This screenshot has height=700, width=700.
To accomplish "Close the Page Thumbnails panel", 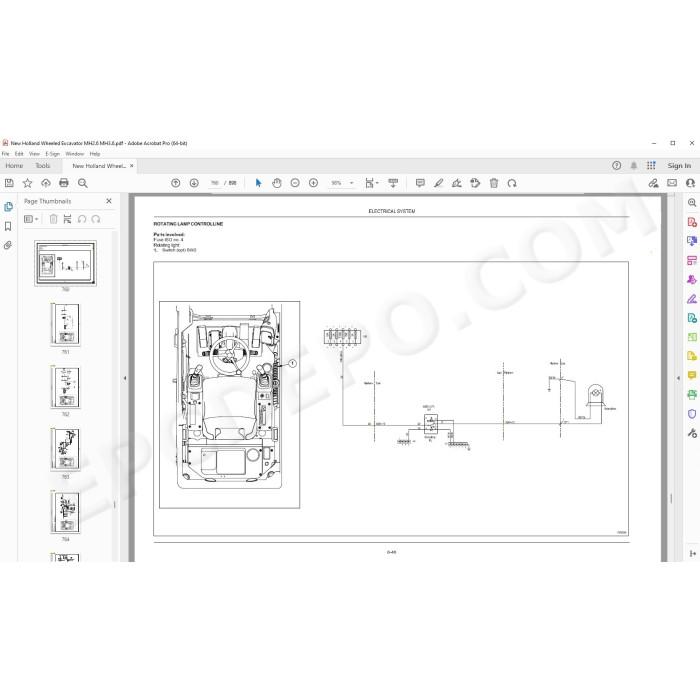I will [109, 201].
